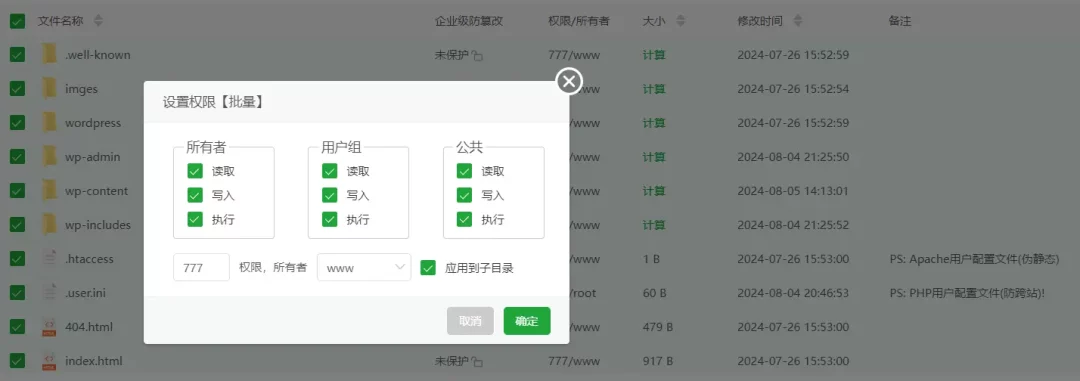Screen dimensions: 1080x381
Task: Deselect the .htaccess row checkbox
Action: pos(17,258)
